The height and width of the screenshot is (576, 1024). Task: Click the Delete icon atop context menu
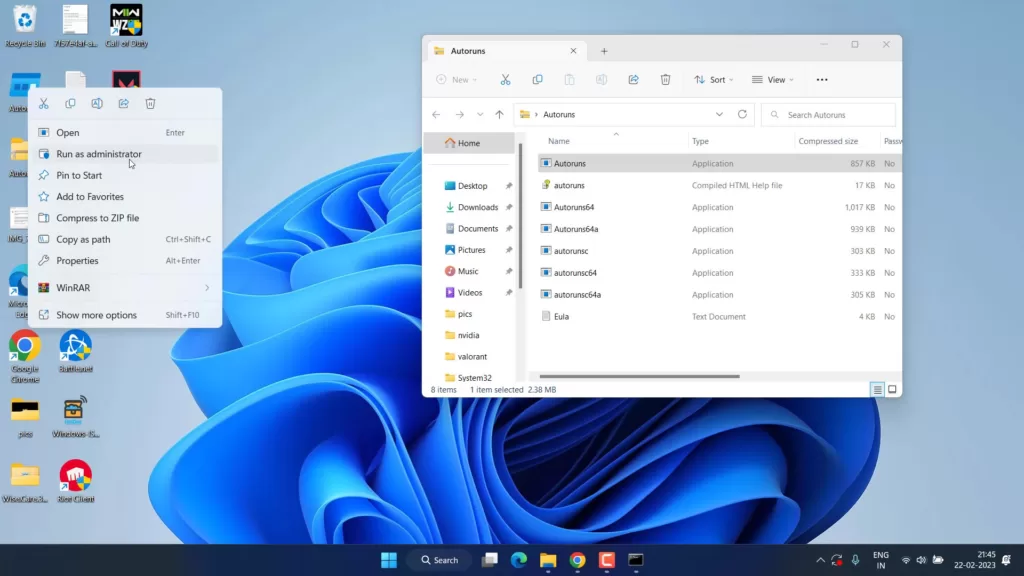pyautogui.click(x=150, y=103)
